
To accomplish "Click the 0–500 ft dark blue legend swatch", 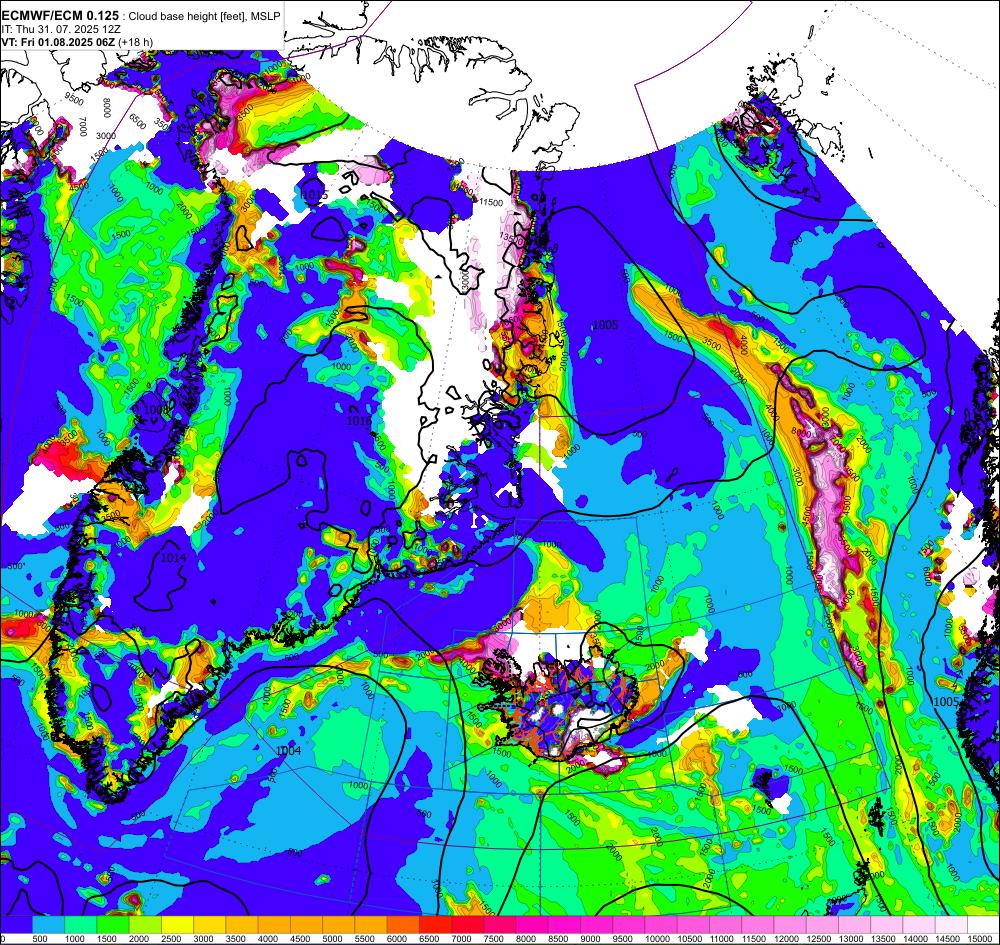I will point(16,925).
